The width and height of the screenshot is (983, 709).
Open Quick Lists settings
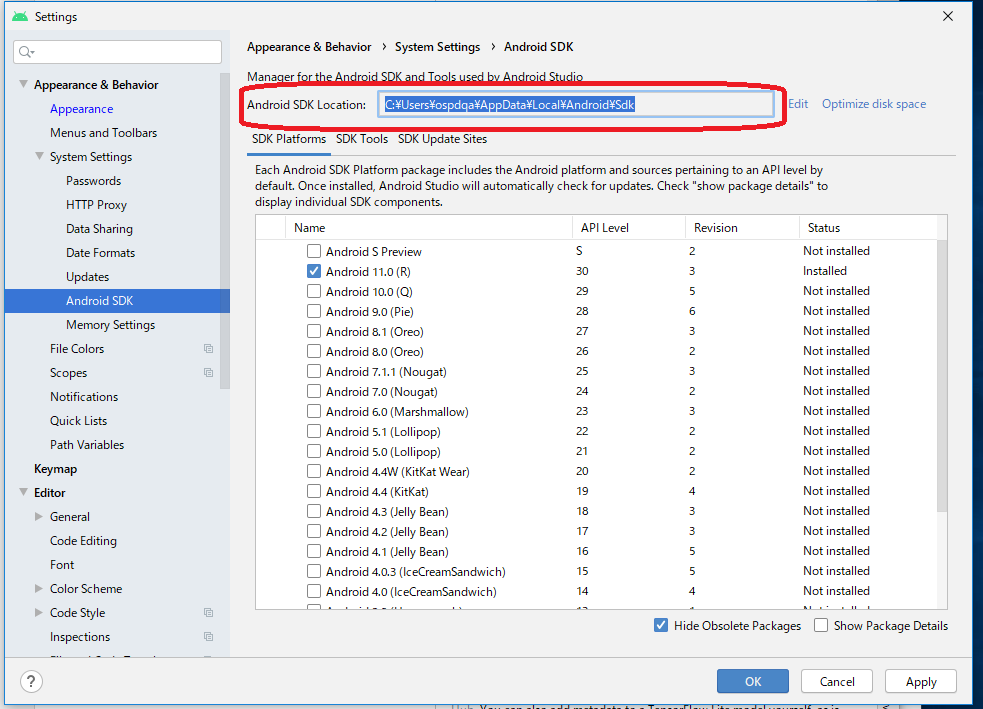[78, 421]
